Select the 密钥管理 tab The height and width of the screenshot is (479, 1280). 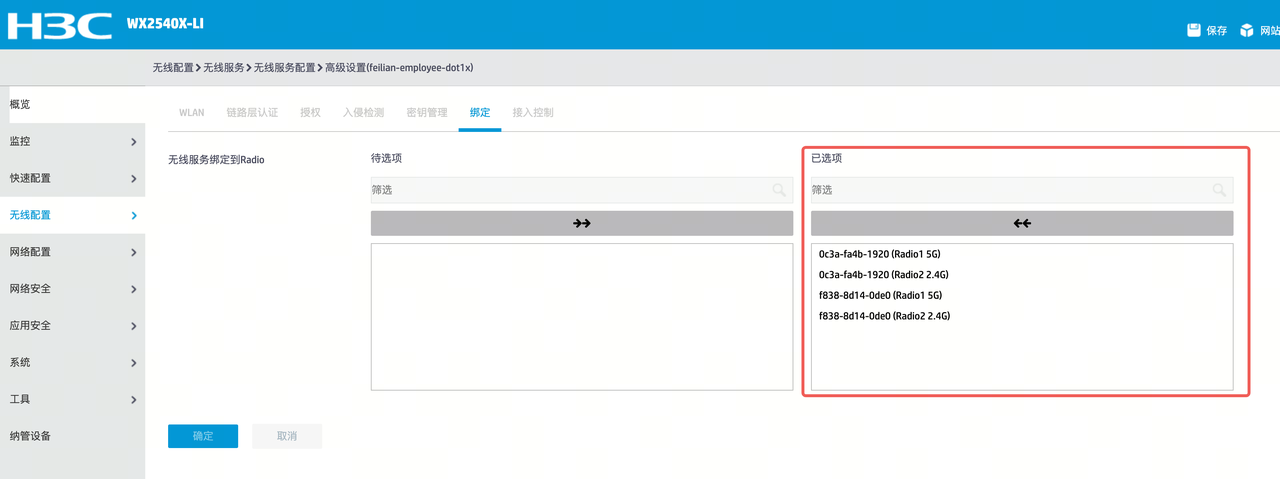click(x=427, y=113)
